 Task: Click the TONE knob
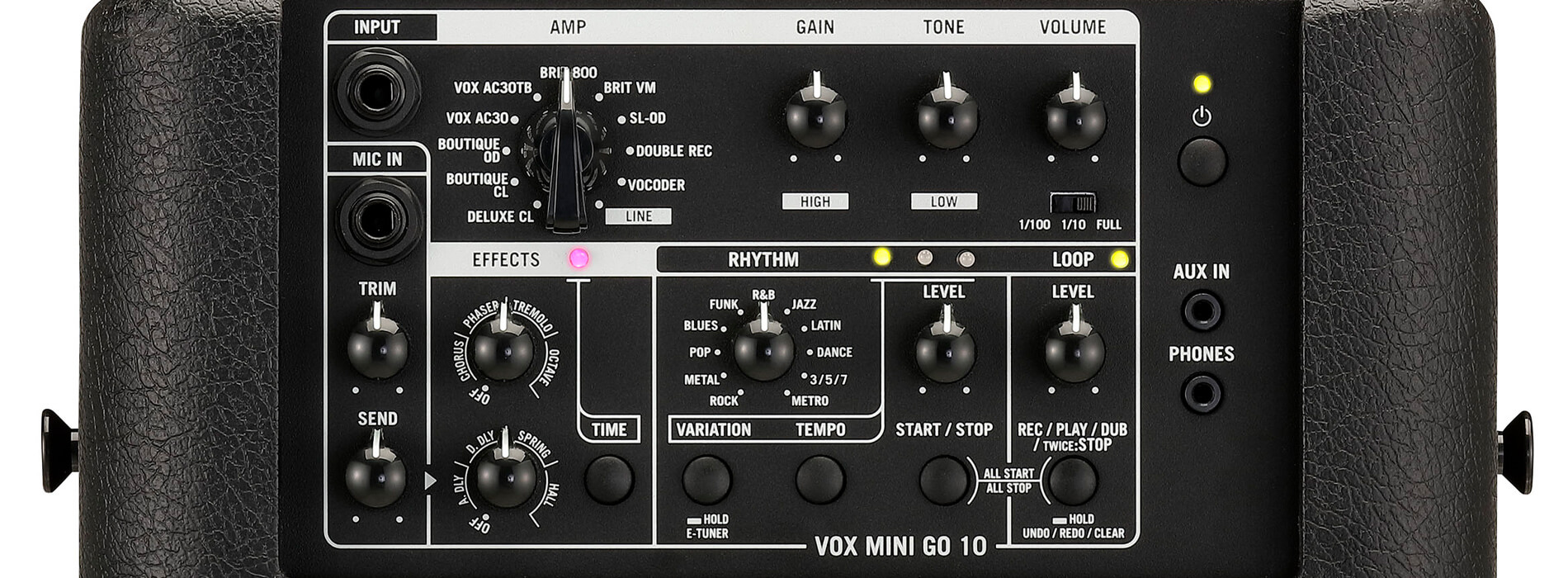[947, 117]
